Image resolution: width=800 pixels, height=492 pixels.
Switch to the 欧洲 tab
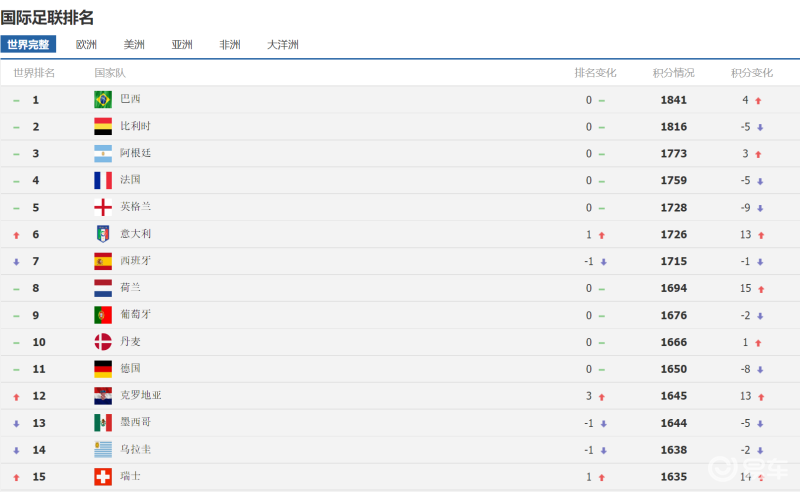pos(87,44)
